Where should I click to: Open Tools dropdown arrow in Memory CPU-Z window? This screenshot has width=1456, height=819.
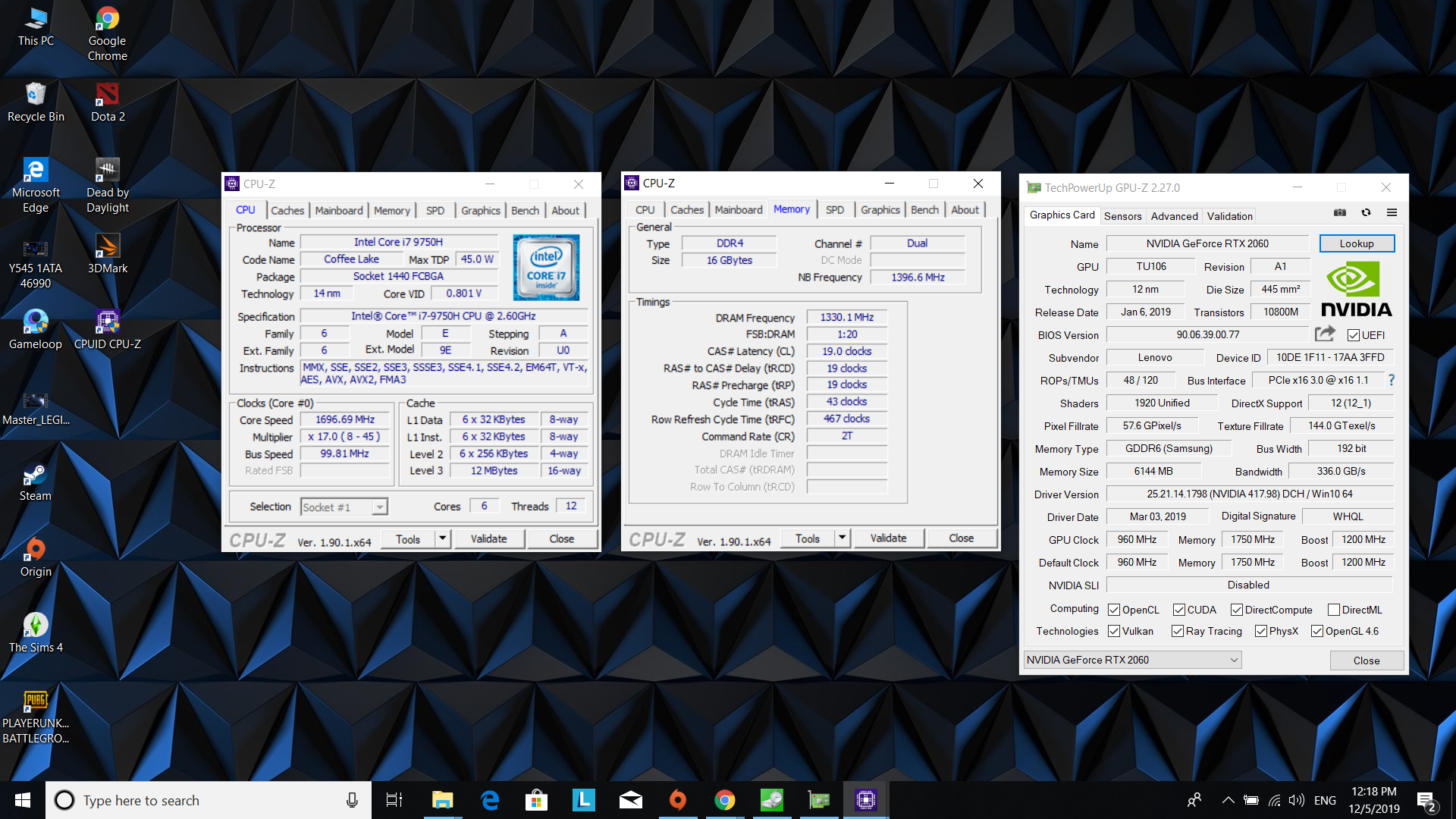pos(843,538)
